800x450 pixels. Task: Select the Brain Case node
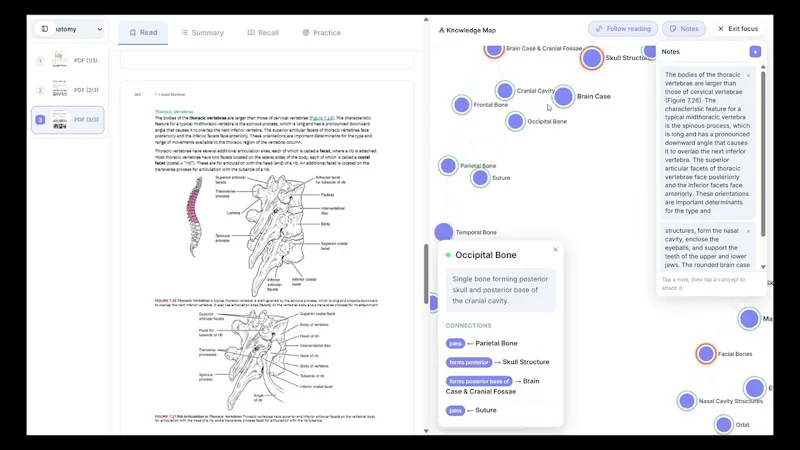pyautogui.click(x=563, y=96)
